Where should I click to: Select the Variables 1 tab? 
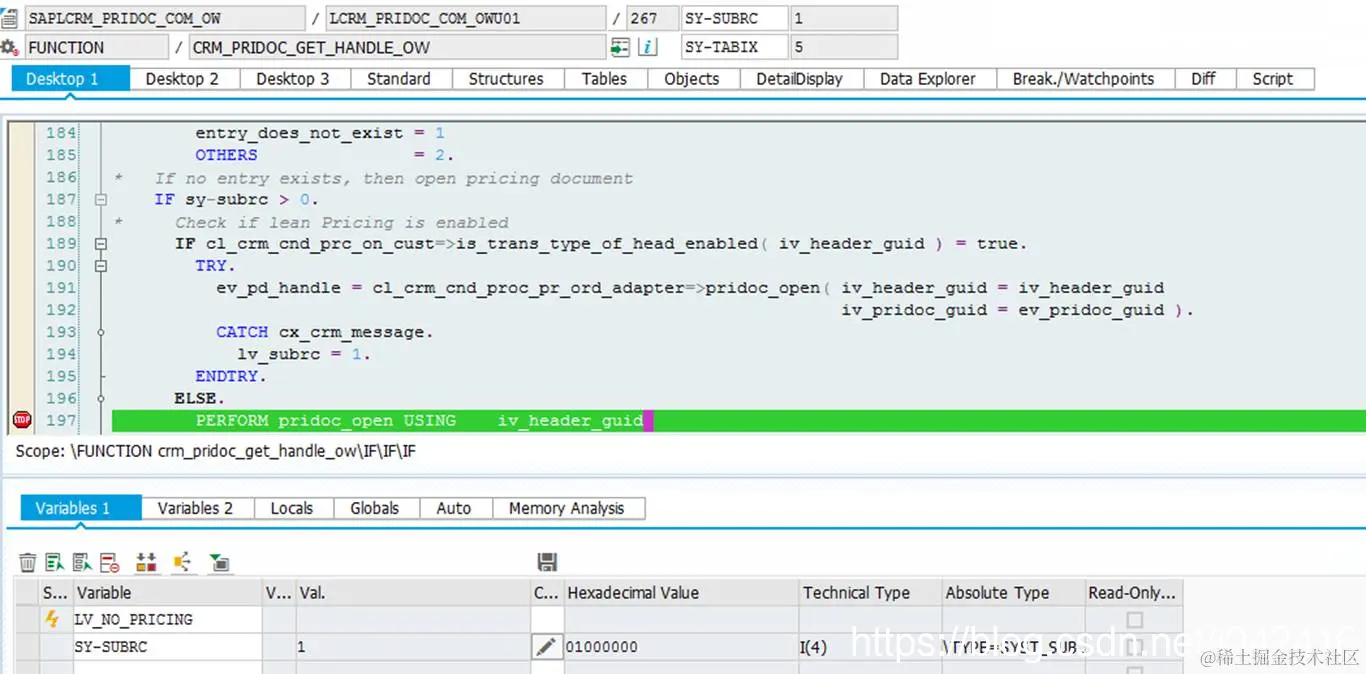click(81, 508)
